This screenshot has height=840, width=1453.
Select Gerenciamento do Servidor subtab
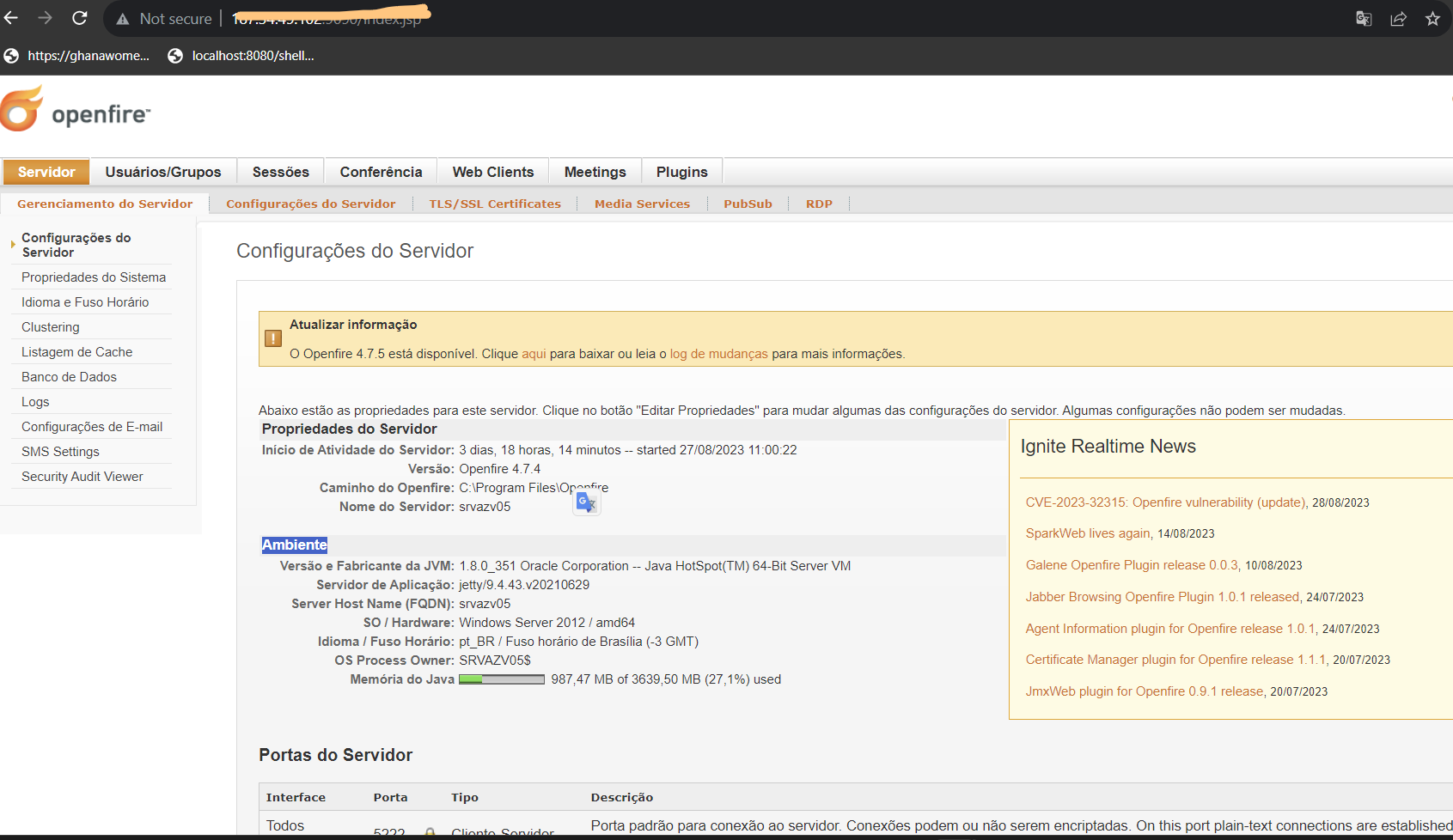[105, 204]
